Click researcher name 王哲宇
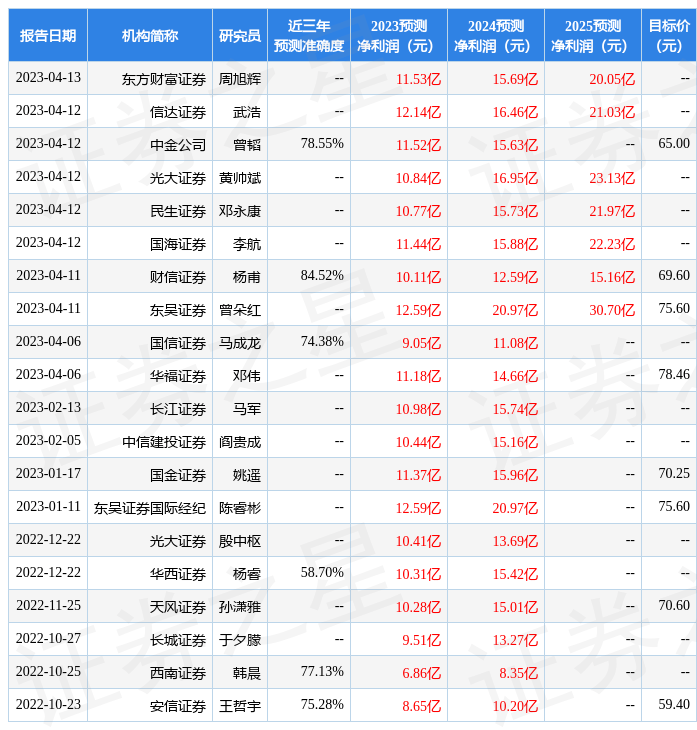 [x=240, y=707]
